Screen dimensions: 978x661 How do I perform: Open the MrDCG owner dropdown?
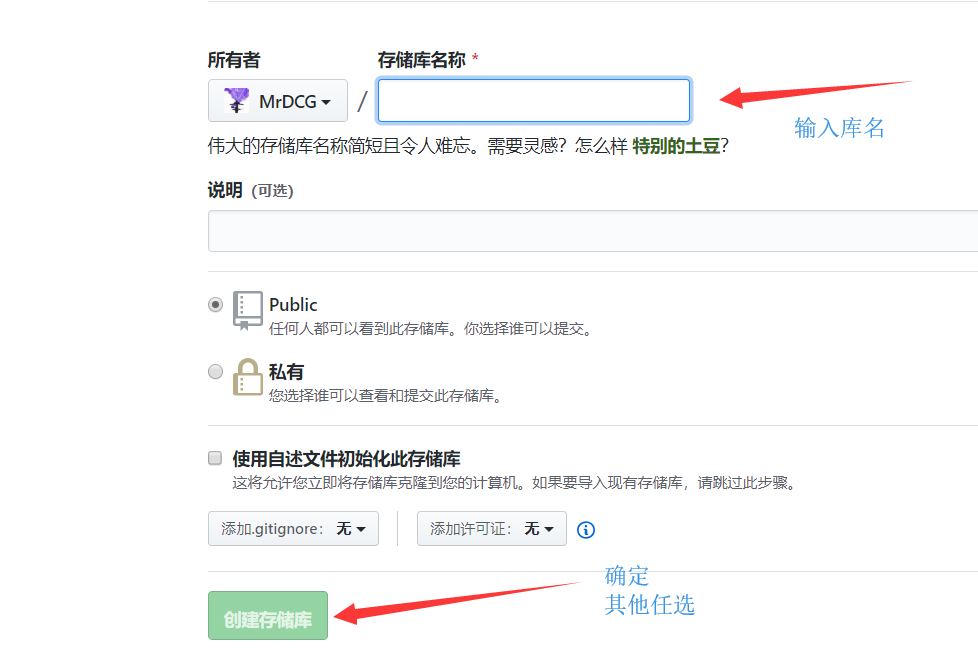[x=277, y=100]
